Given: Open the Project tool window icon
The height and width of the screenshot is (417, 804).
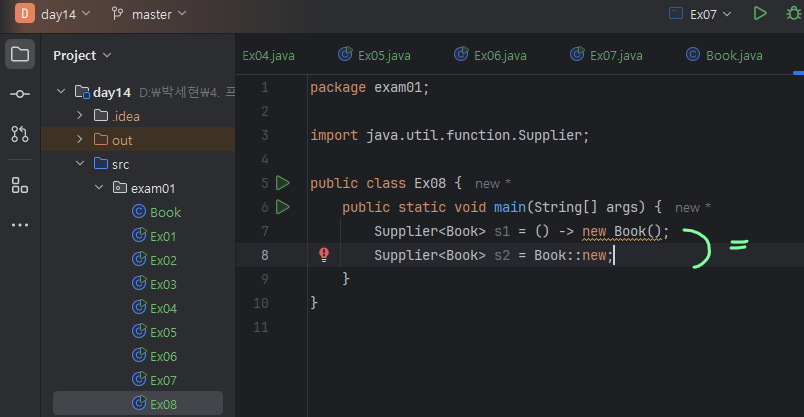Looking at the screenshot, I should (x=20, y=54).
